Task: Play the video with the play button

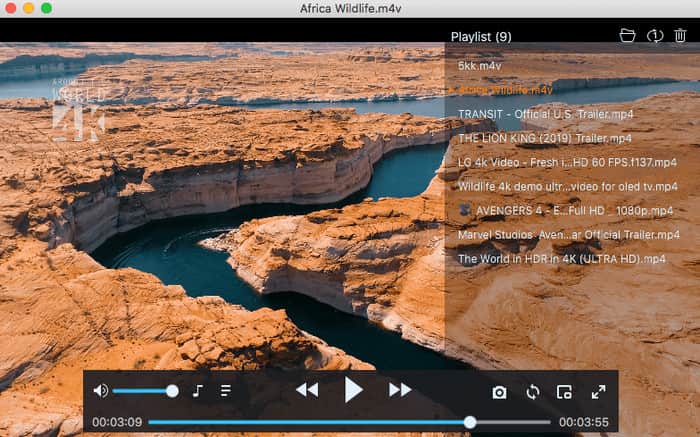Action: 354,390
